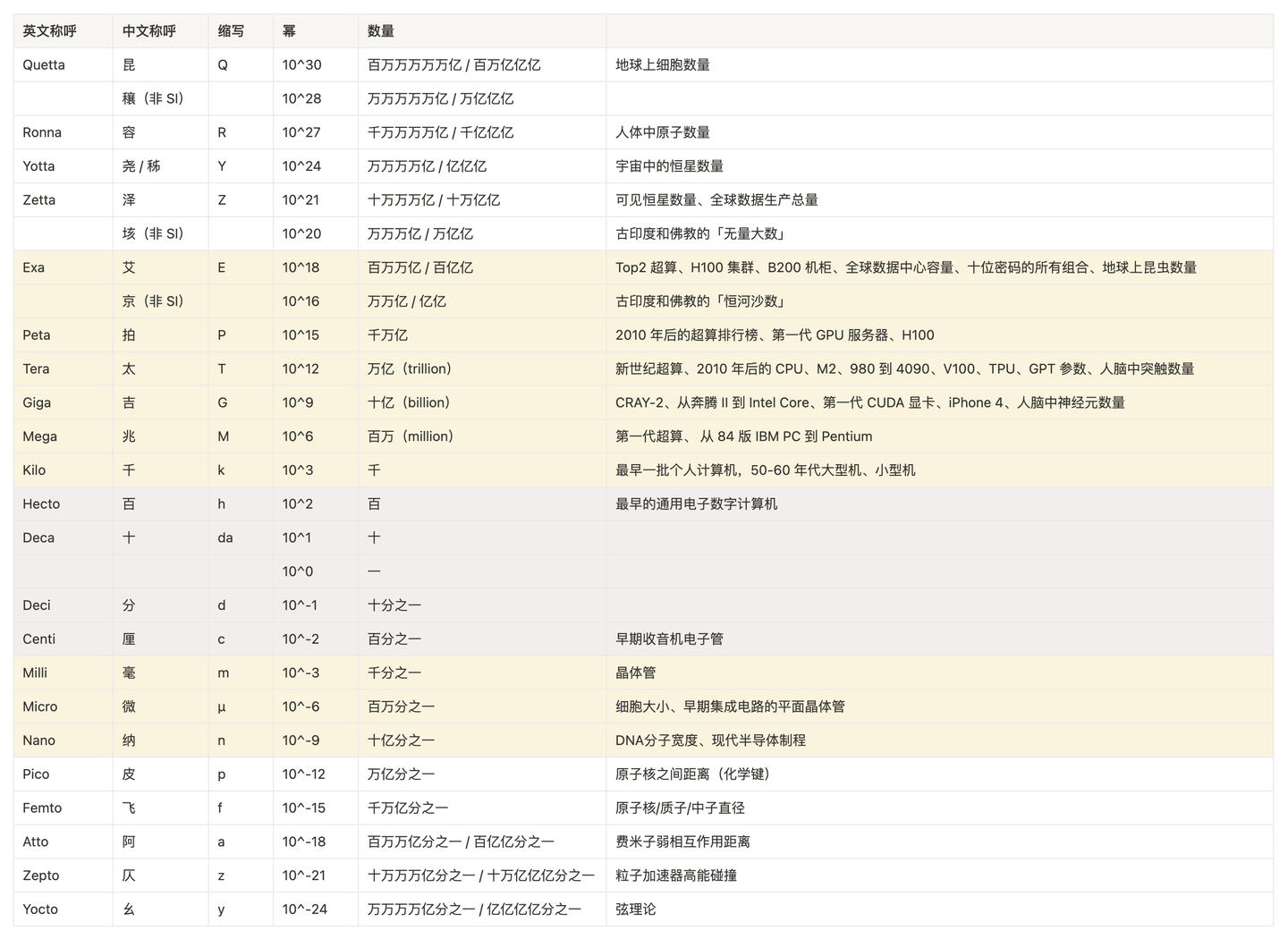Viewport: 1288px width, 939px height.
Task: Select the 10^-15 power cell
Action: tap(315, 808)
